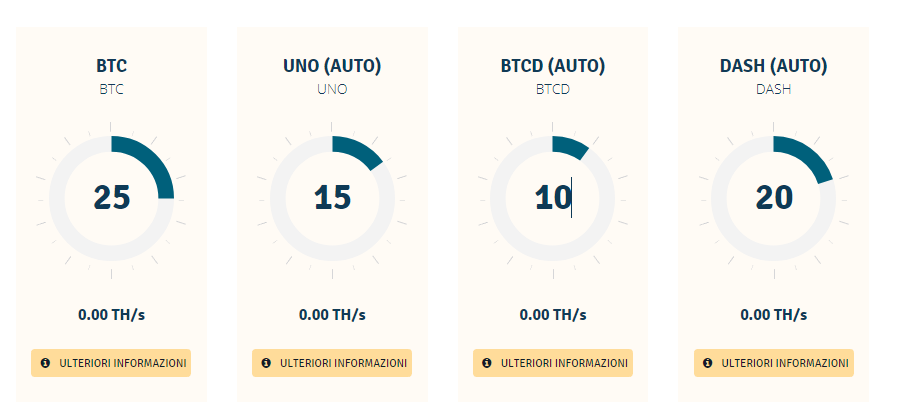Click the info icon on BTC card
The height and width of the screenshot is (407, 897).
tap(45, 363)
